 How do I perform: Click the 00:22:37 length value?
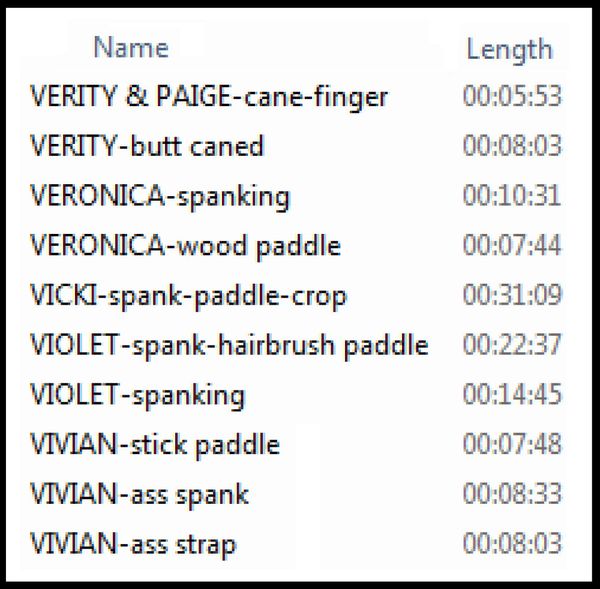(x=512, y=344)
